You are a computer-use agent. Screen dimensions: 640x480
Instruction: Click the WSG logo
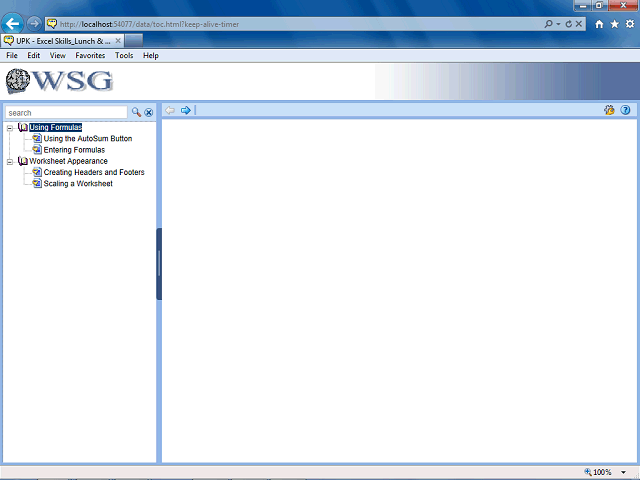pyautogui.click(x=59, y=81)
